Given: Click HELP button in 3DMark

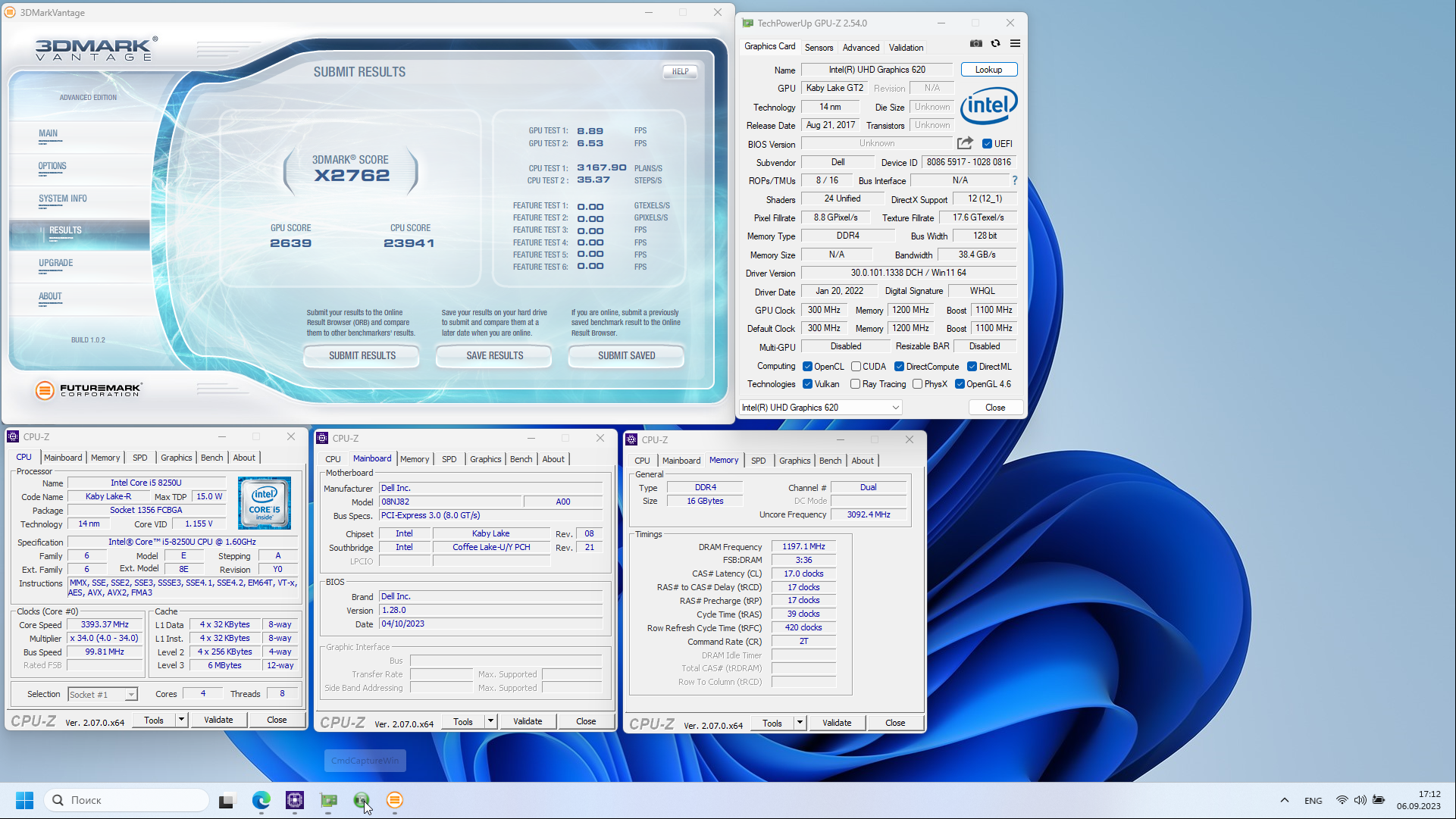Looking at the screenshot, I should 680,71.
